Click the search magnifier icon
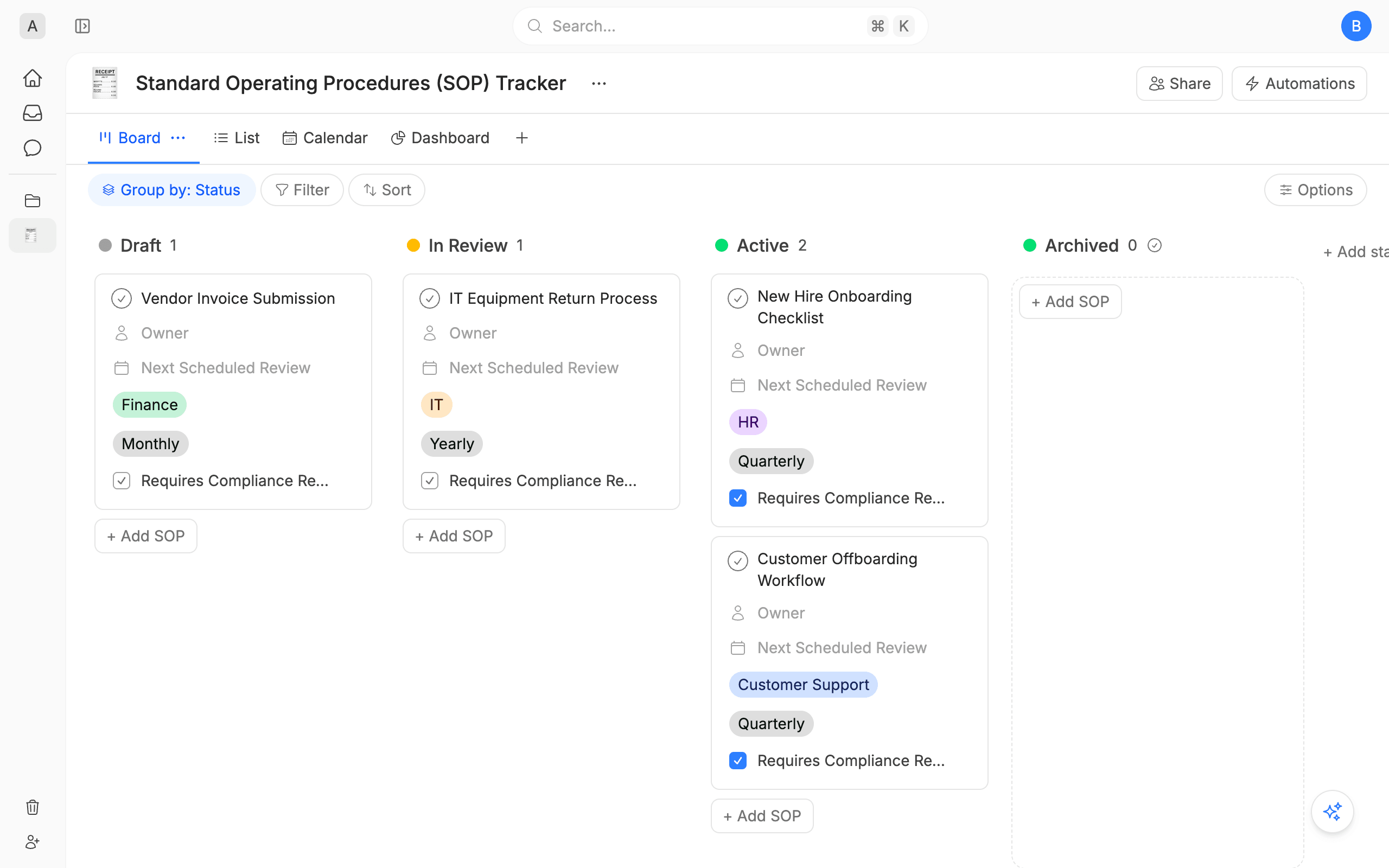This screenshot has height=868, width=1389. (534, 26)
